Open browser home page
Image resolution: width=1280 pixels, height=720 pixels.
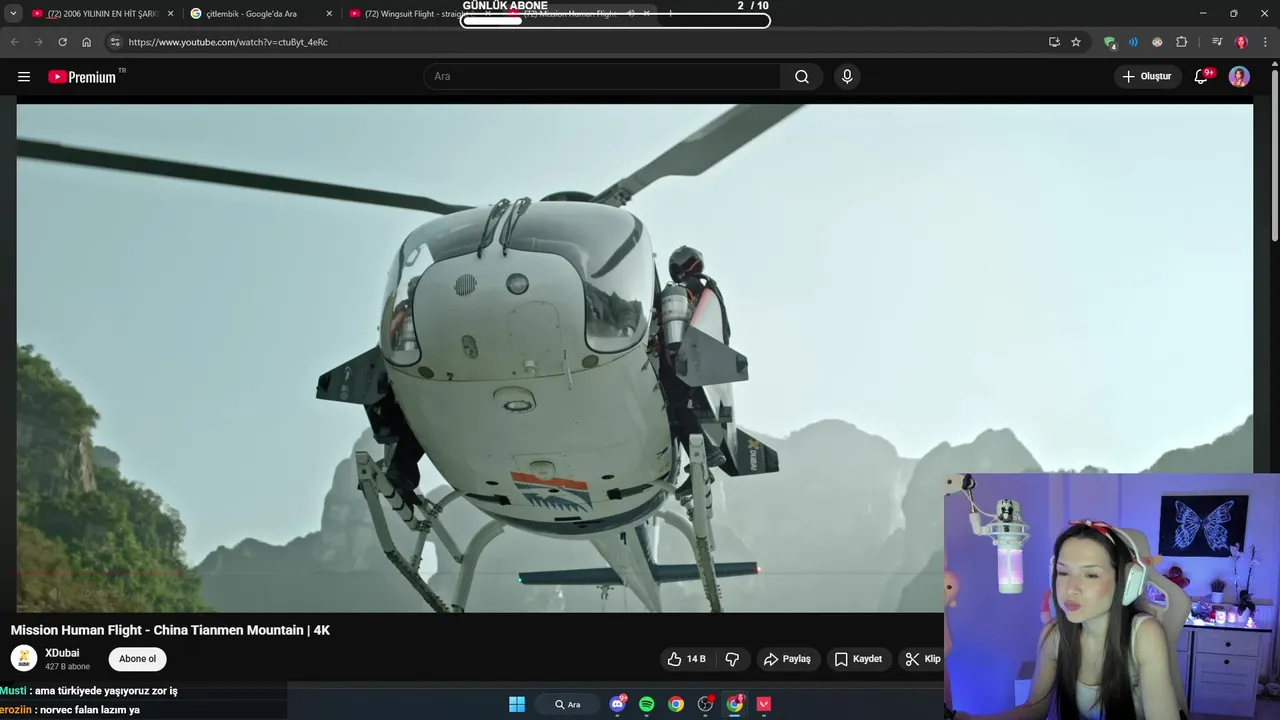click(x=87, y=42)
